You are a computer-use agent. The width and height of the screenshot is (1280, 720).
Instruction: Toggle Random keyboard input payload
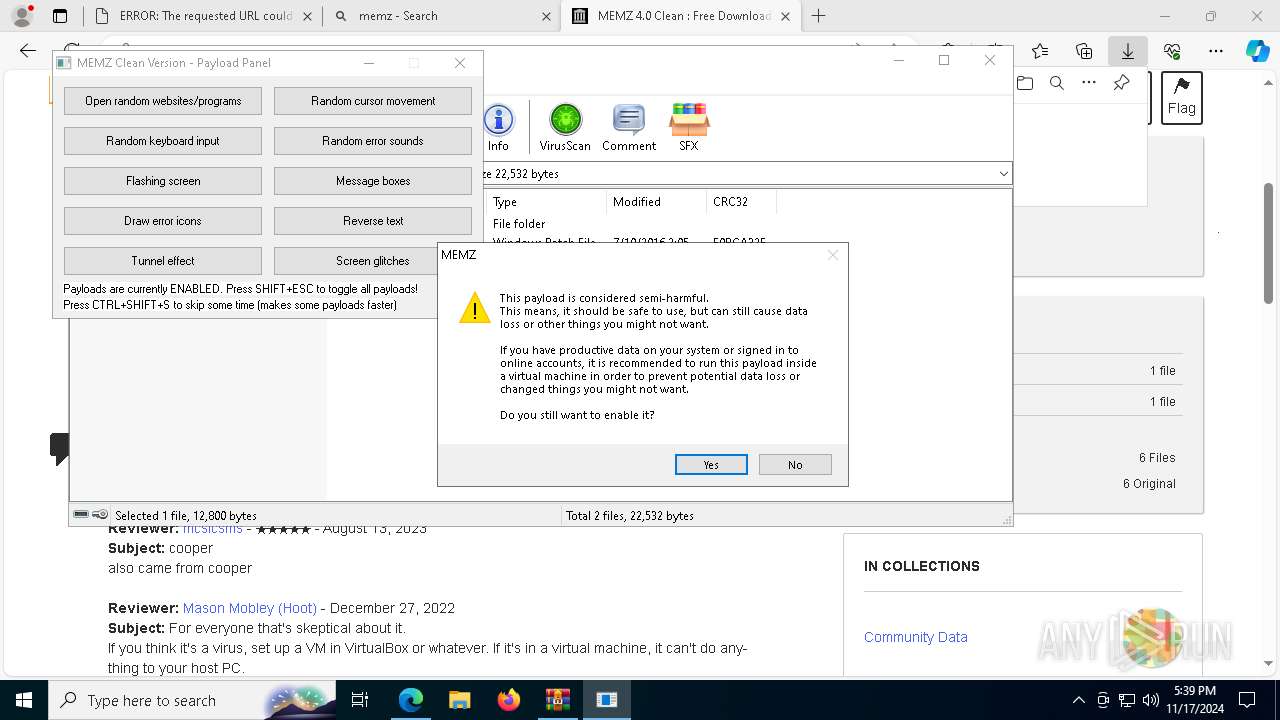(x=163, y=141)
